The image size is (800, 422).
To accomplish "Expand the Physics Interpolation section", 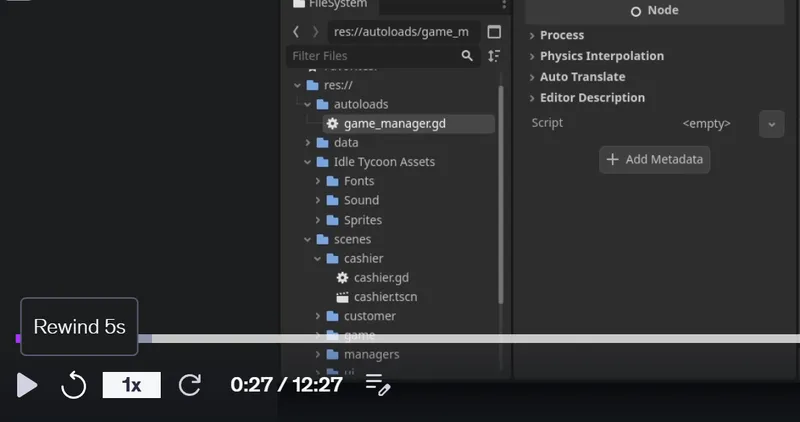I will 602,56.
